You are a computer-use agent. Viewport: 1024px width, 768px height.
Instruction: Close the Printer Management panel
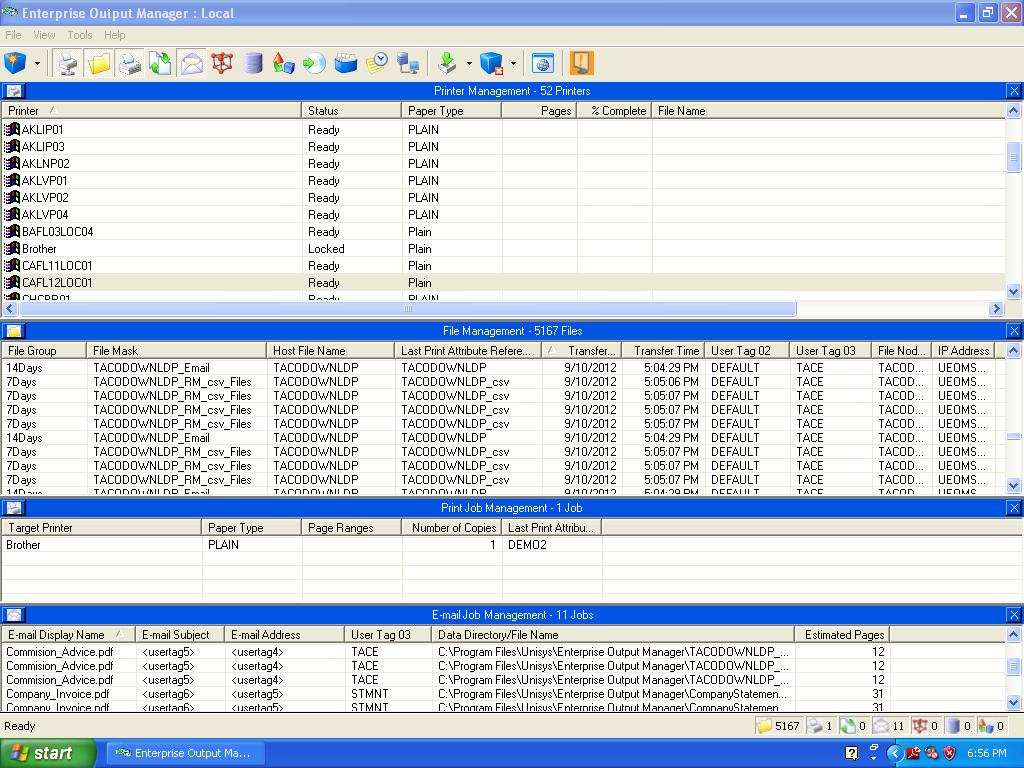pos(1014,91)
